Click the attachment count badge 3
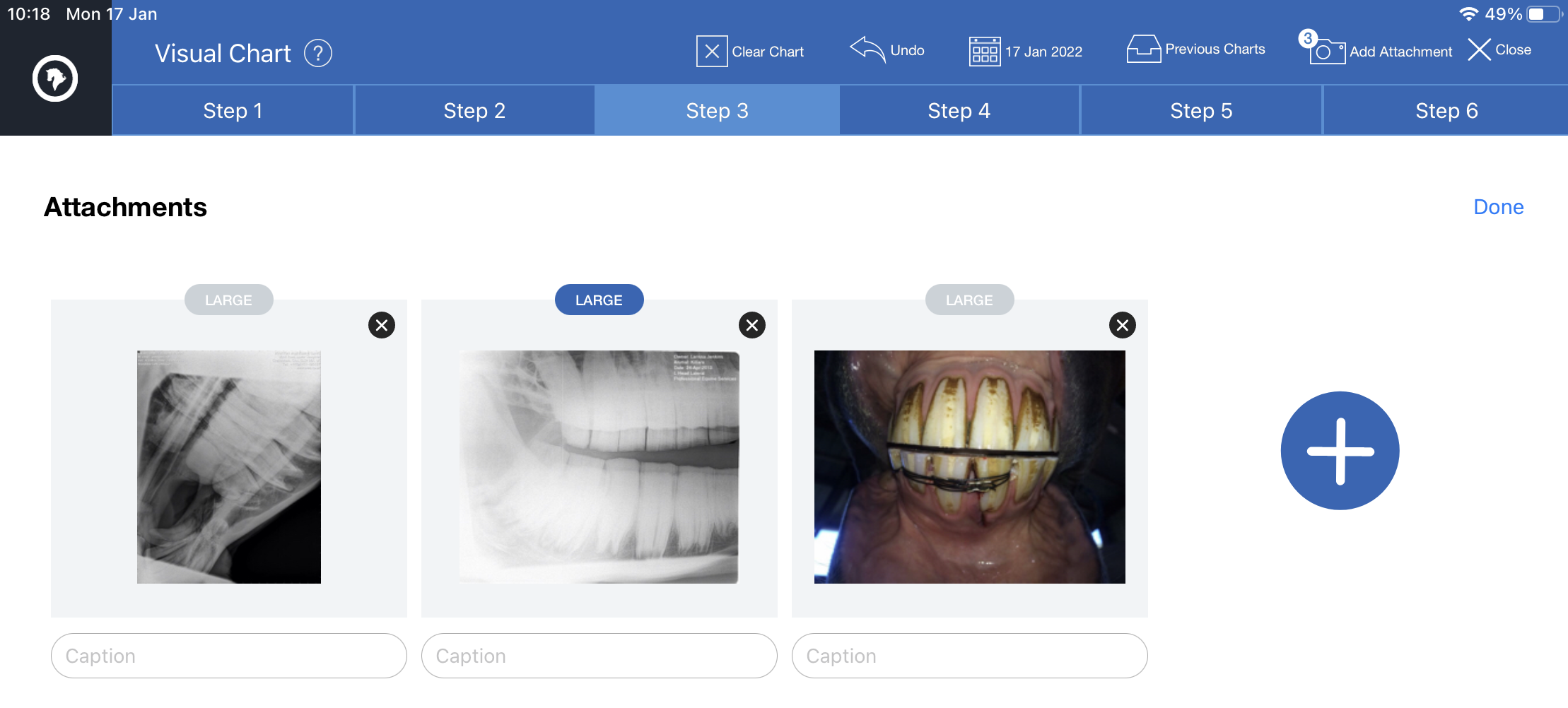 (1308, 38)
